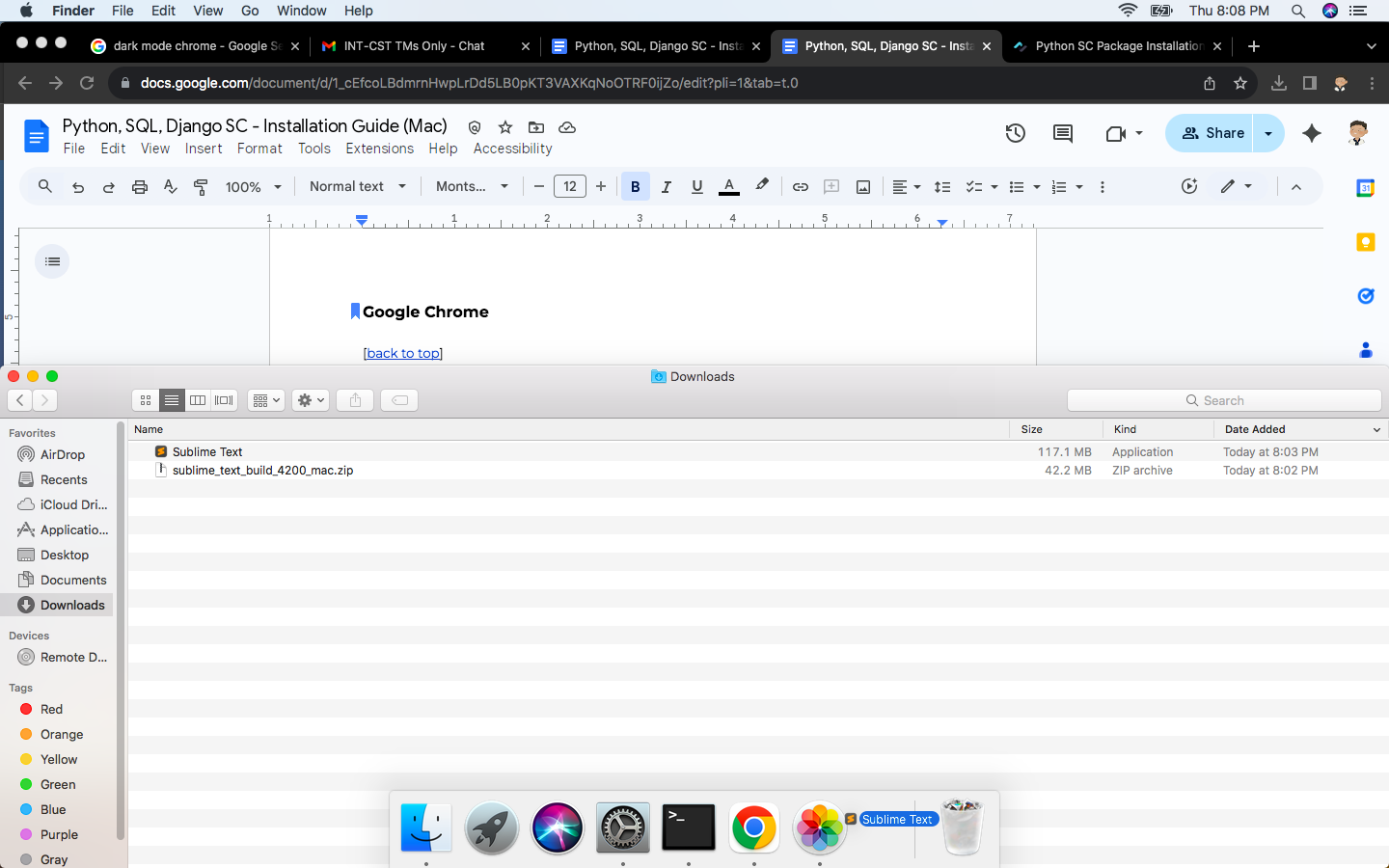Click the Share button
Image resolution: width=1389 pixels, height=868 pixels.
[1213, 133]
